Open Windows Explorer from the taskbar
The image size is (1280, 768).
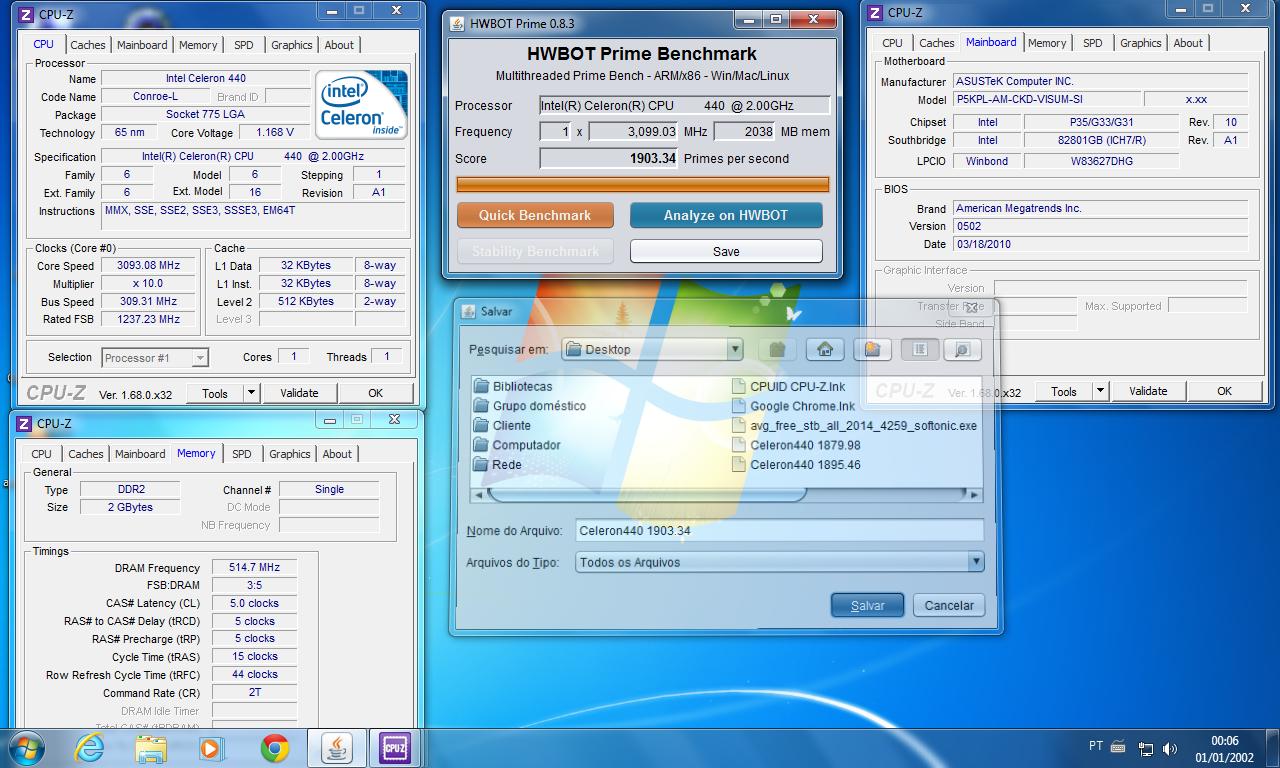(x=151, y=748)
